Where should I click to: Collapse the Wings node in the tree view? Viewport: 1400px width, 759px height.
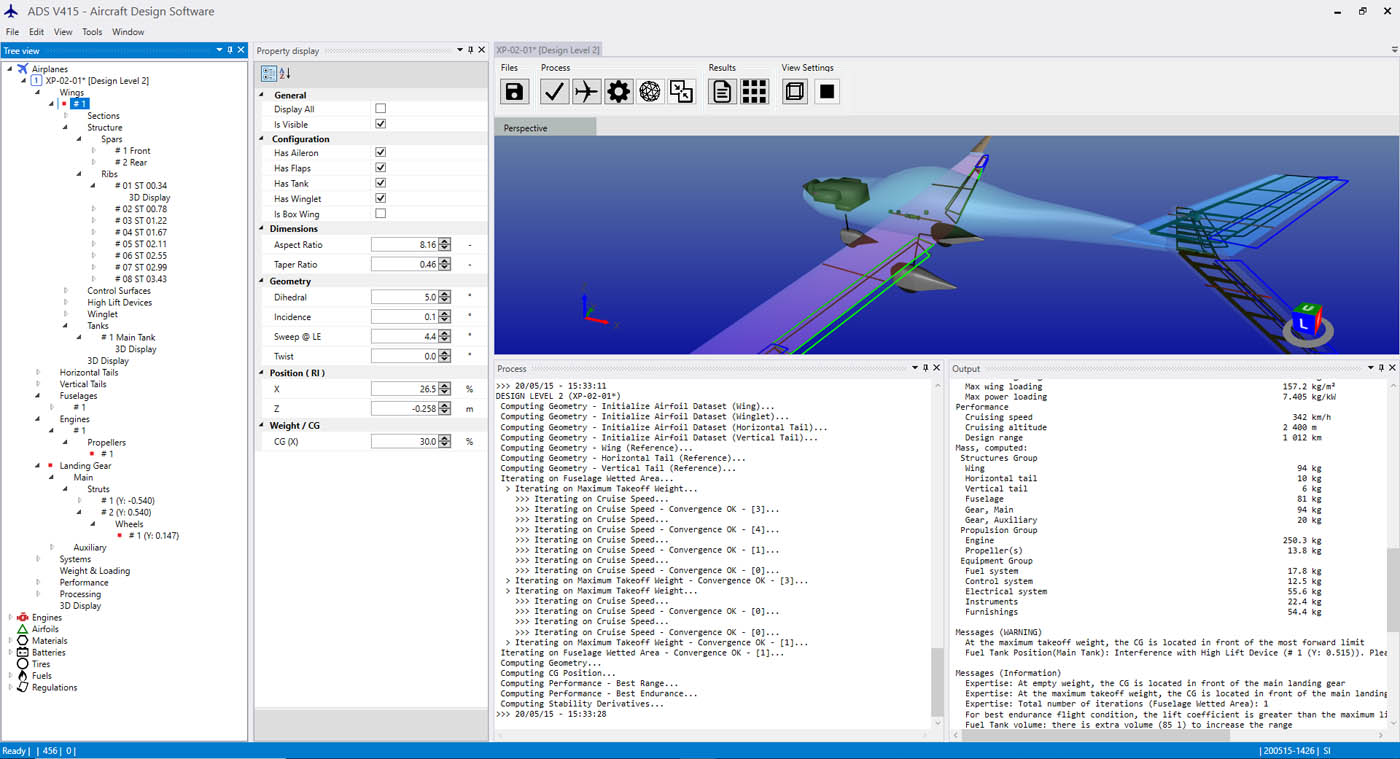coord(37,91)
